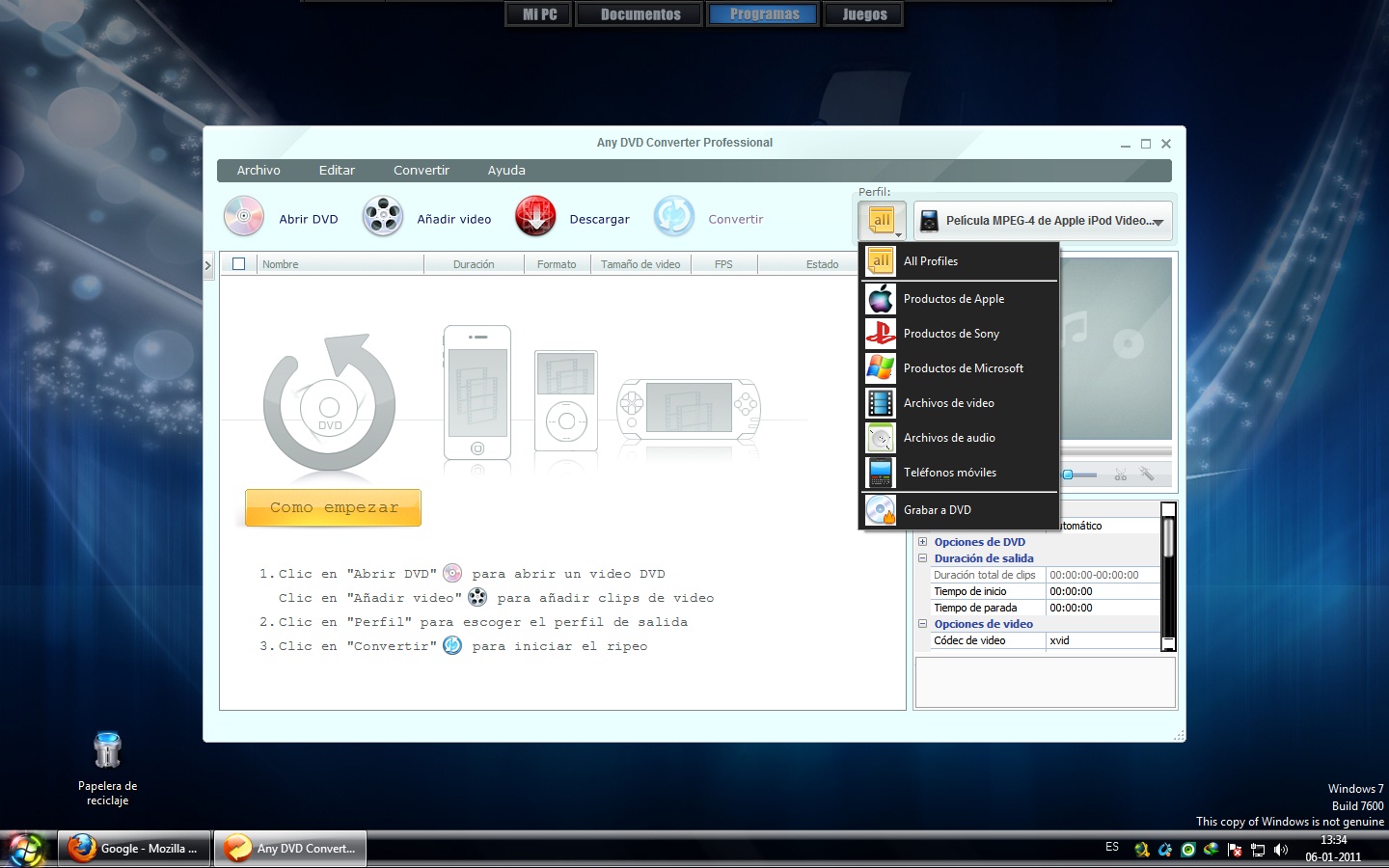Click Tiempo de parada value field
Viewport: 1389px width, 868px height.
pos(1103,608)
